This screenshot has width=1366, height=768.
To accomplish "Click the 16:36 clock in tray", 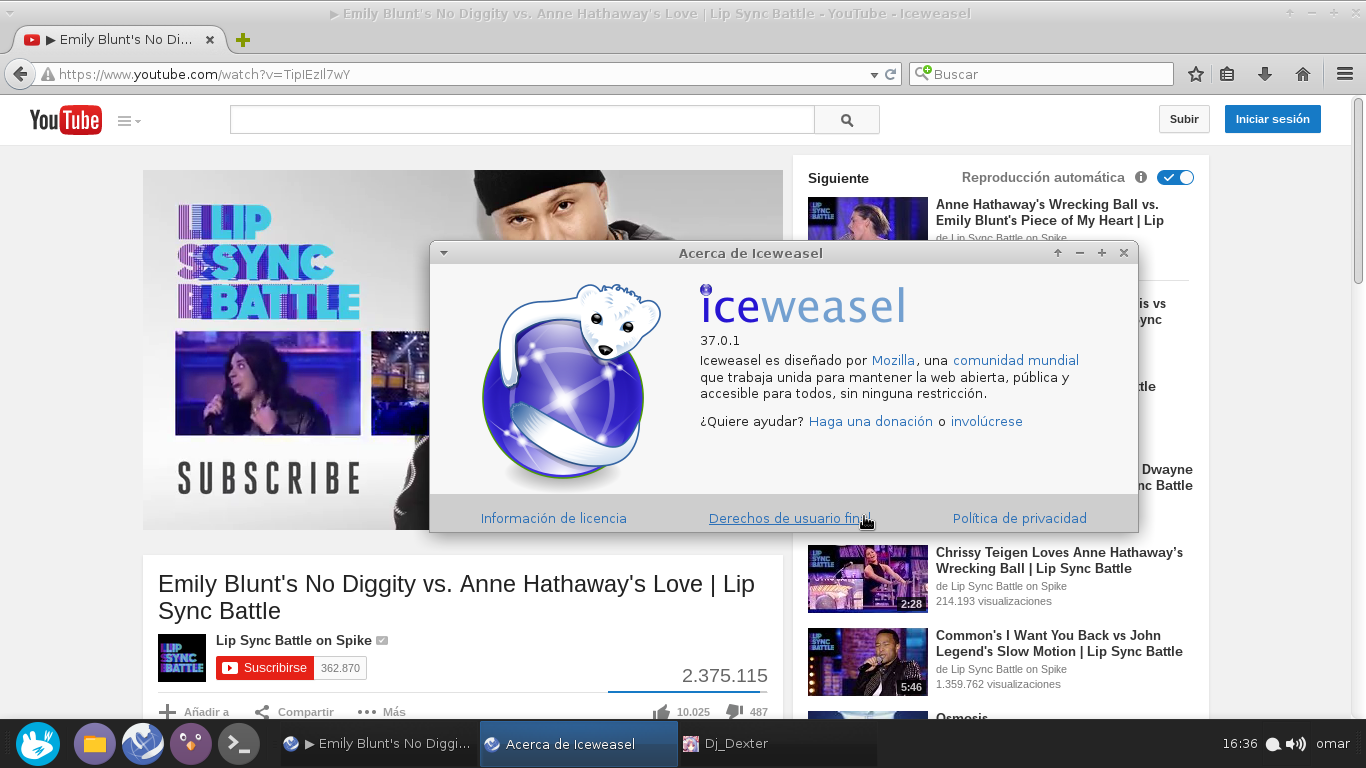I will click(1240, 744).
